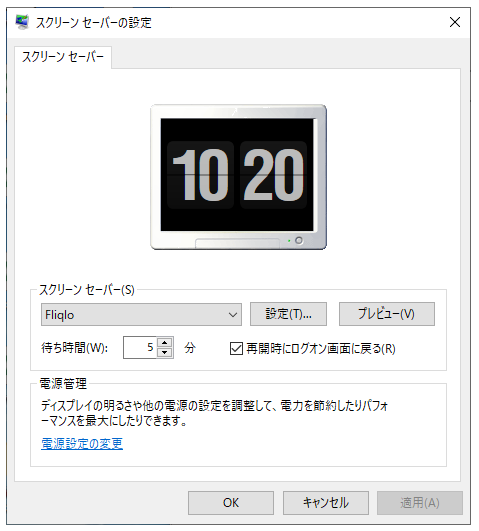The image size is (479, 531).
Task: Open the 電源設定の変更 link
Action: coord(82,443)
